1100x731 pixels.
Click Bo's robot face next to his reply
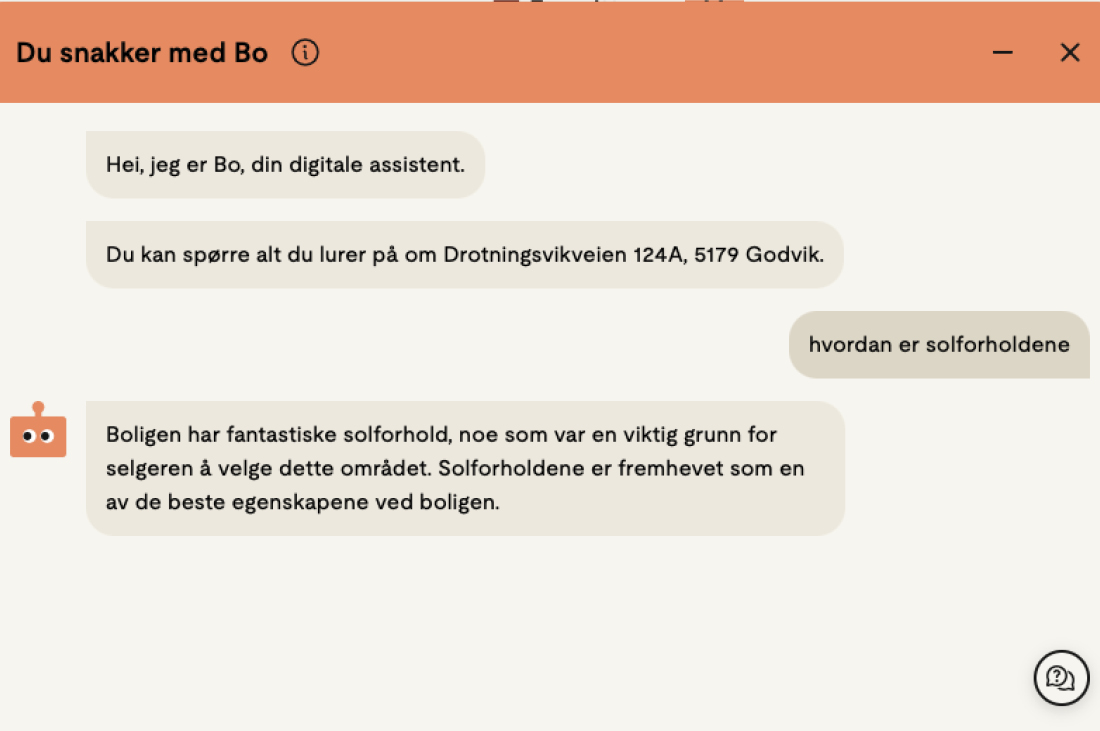click(38, 434)
